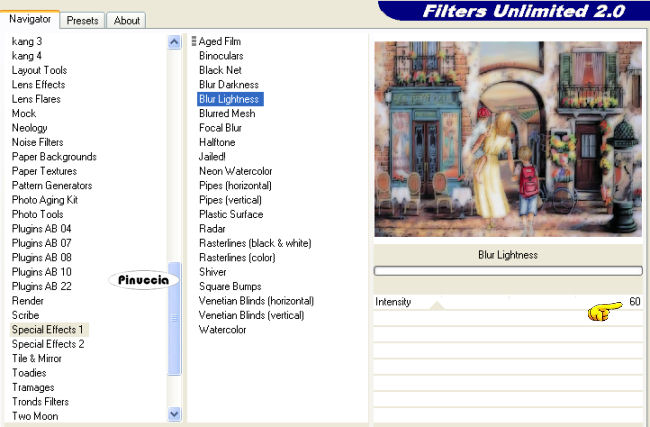Select the Scribe category

click(x=25, y=315)
